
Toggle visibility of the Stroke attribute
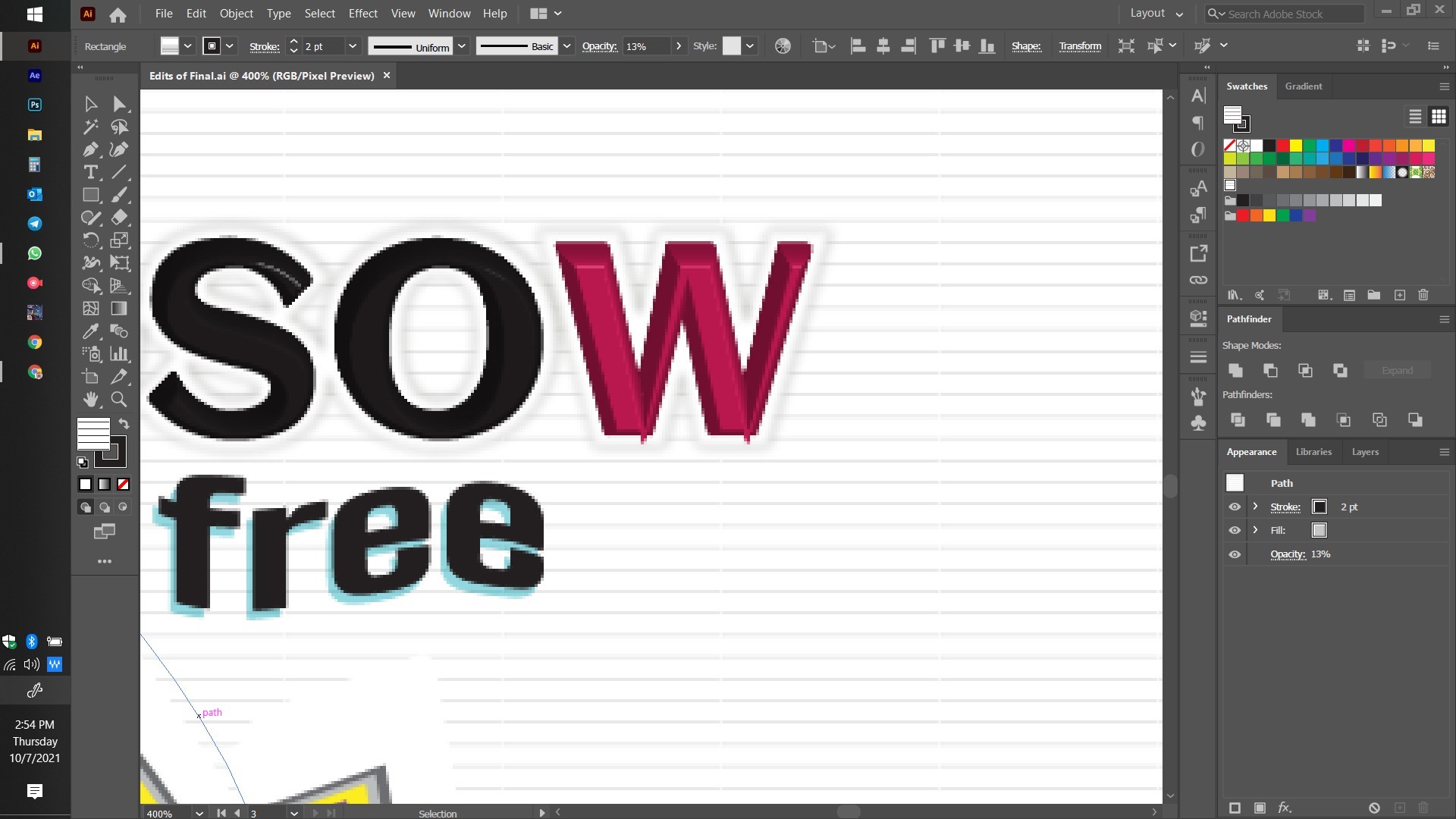1235,507
